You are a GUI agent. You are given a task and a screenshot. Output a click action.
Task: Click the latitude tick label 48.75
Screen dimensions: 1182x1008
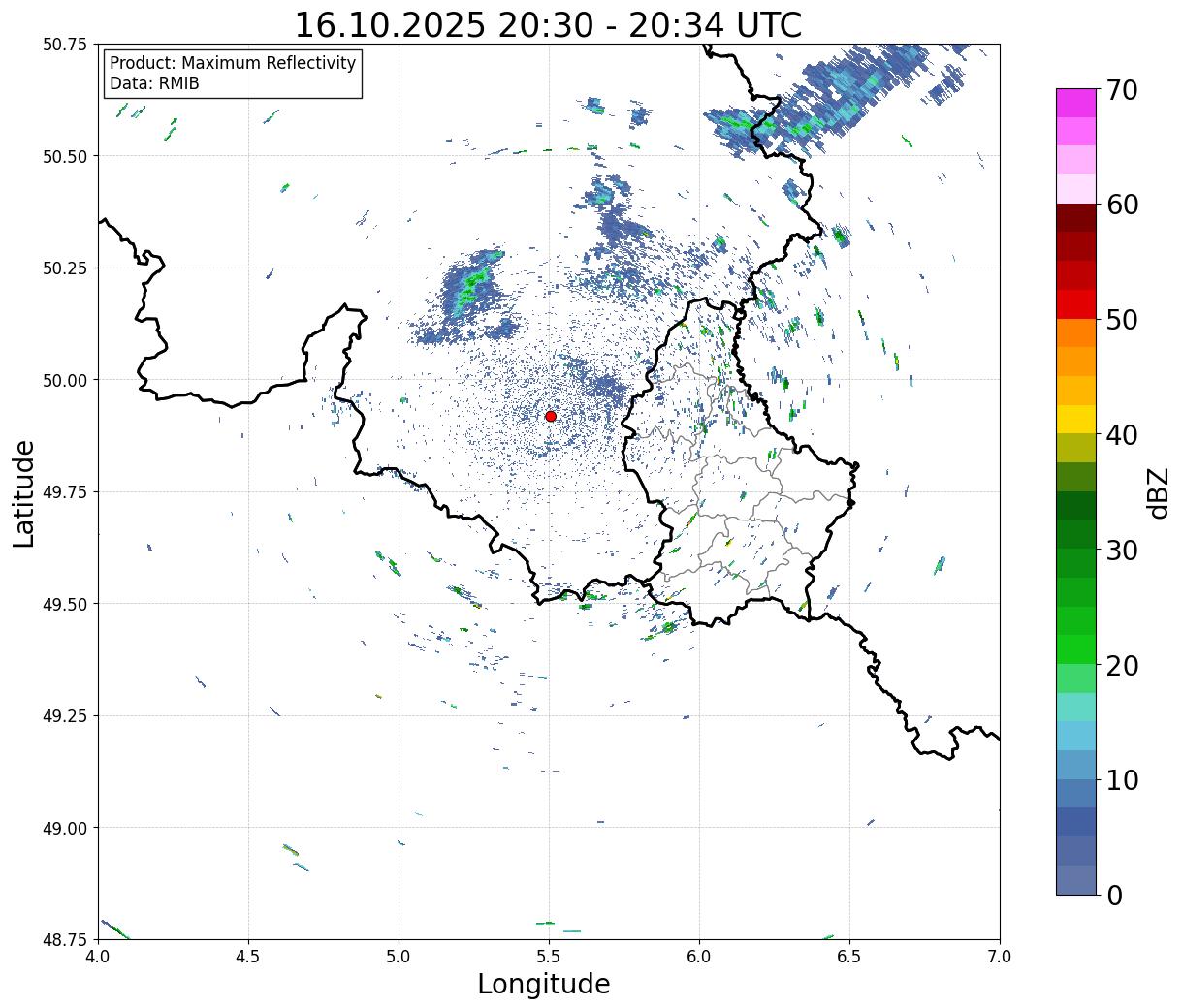[x=64, y=939]
